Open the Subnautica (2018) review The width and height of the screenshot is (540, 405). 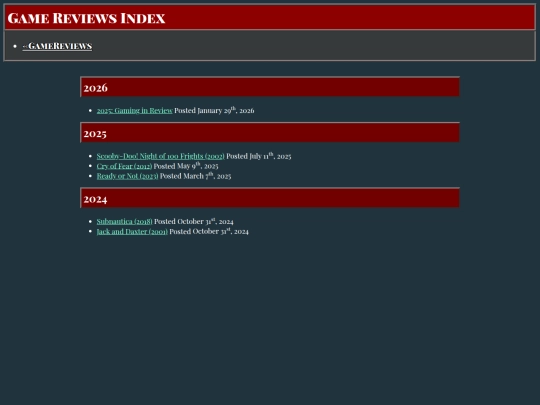[124, 221]
